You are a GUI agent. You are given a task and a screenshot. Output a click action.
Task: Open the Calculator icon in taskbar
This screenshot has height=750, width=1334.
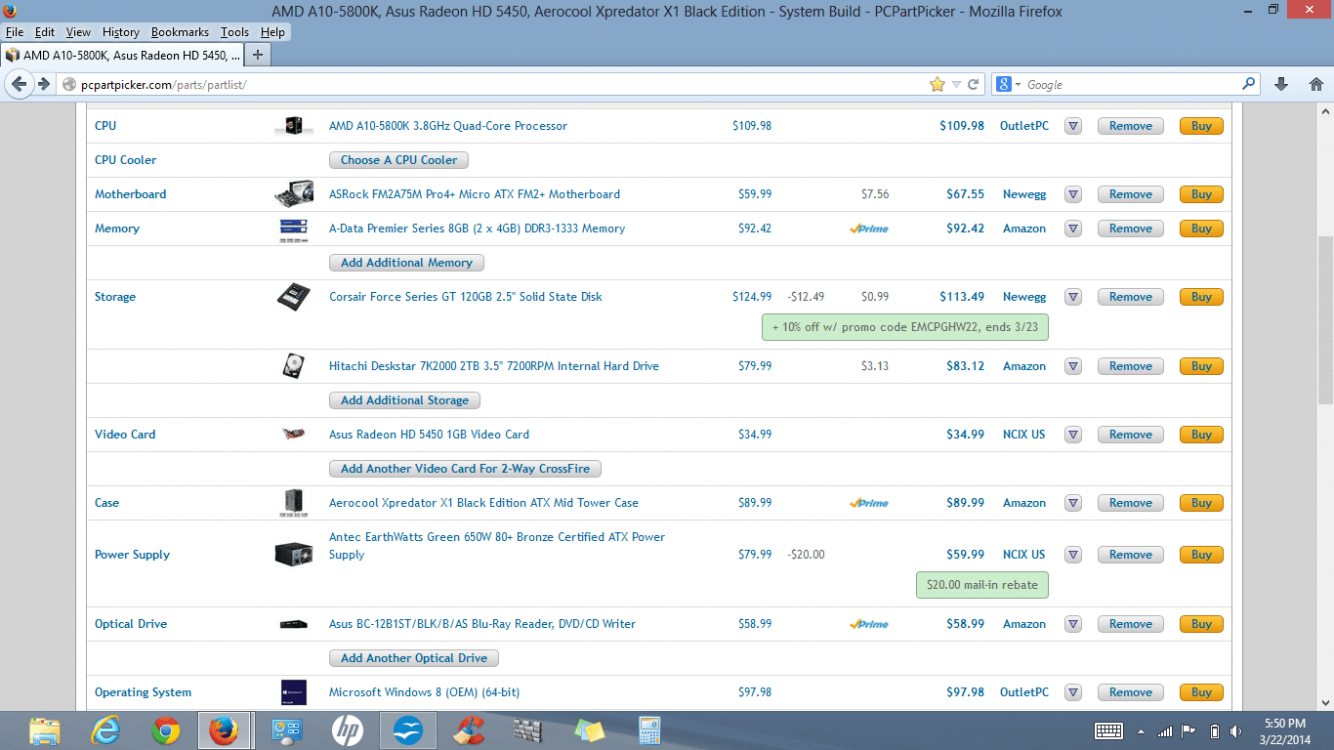point(650,731)
